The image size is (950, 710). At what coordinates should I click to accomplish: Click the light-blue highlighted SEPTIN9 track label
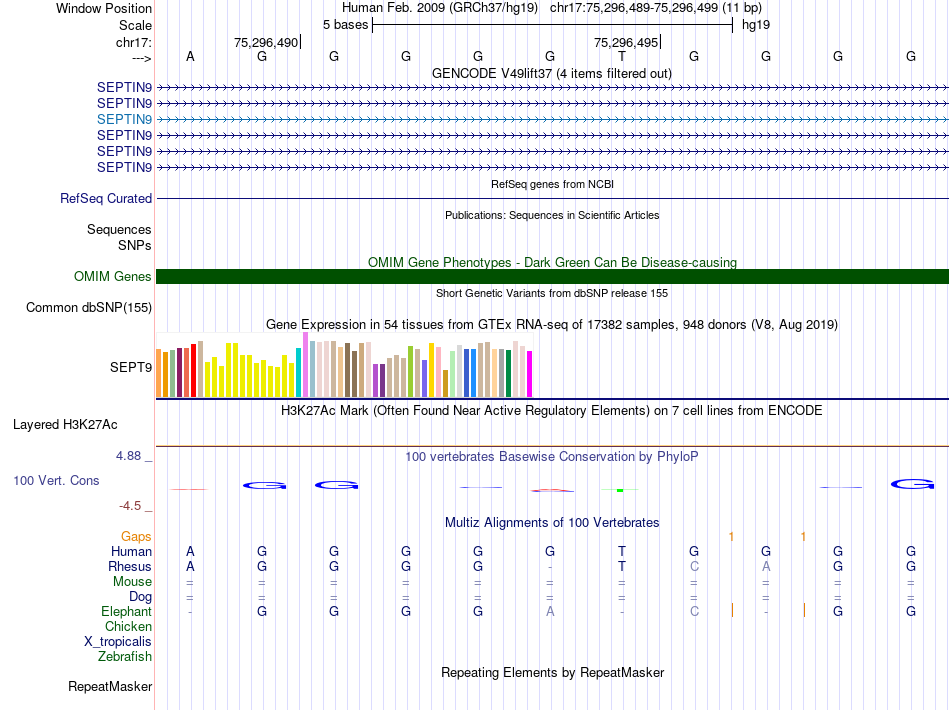(124, 119)
